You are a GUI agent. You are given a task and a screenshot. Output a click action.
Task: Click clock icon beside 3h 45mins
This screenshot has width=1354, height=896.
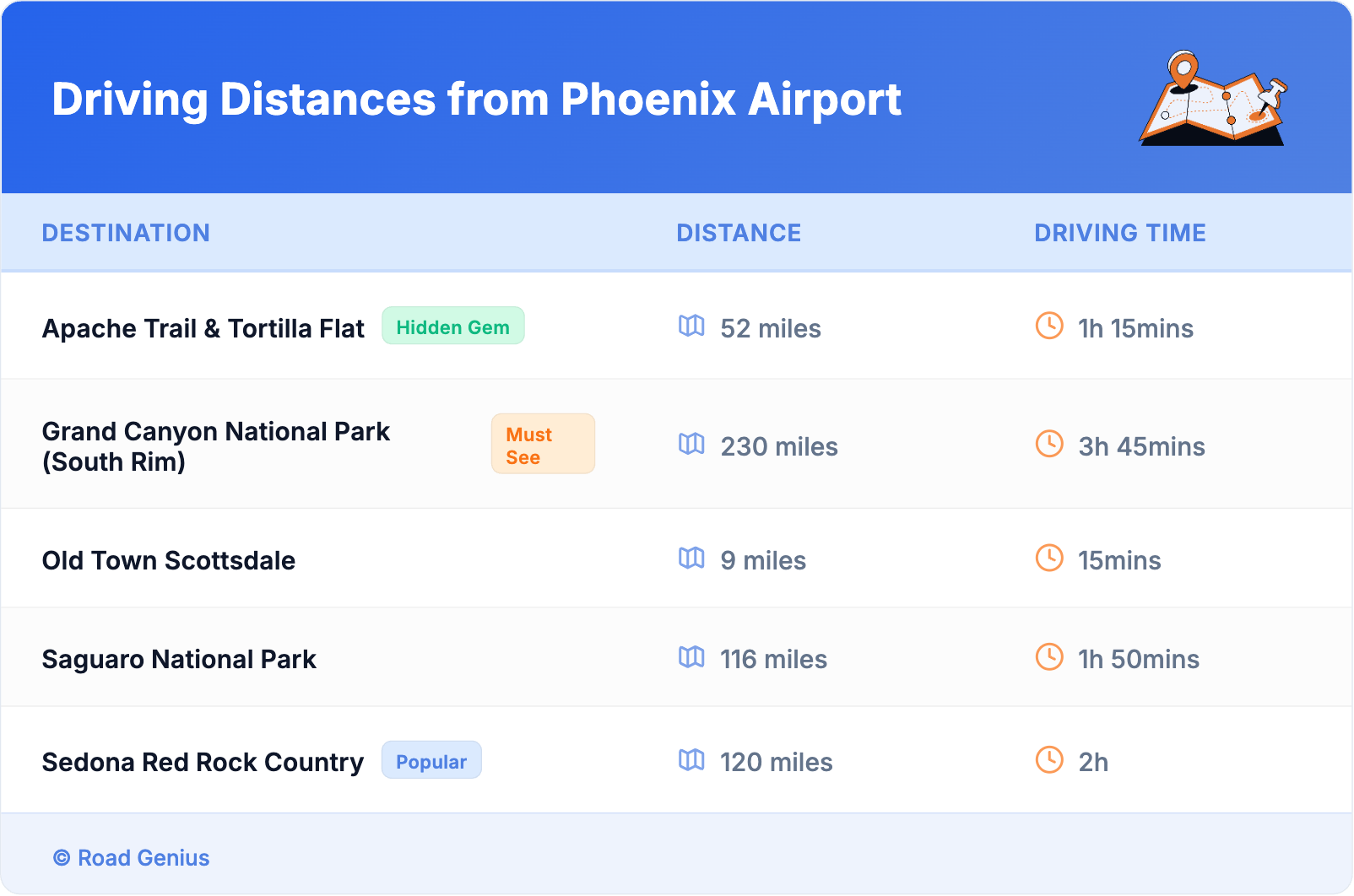pos(1049,444)
